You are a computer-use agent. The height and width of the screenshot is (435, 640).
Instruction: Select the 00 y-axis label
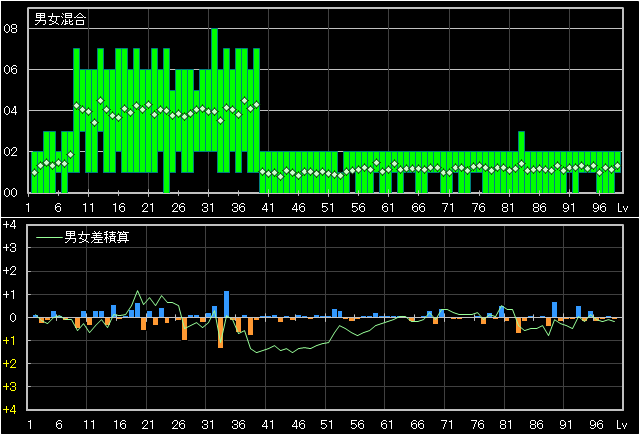(x=10, y=192)
